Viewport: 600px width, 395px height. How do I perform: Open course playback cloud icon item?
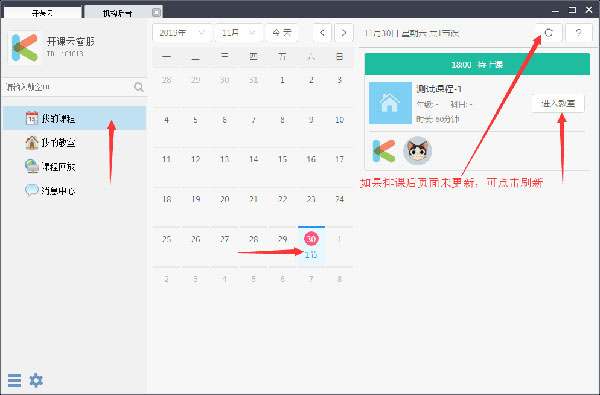tap(32, 166)
